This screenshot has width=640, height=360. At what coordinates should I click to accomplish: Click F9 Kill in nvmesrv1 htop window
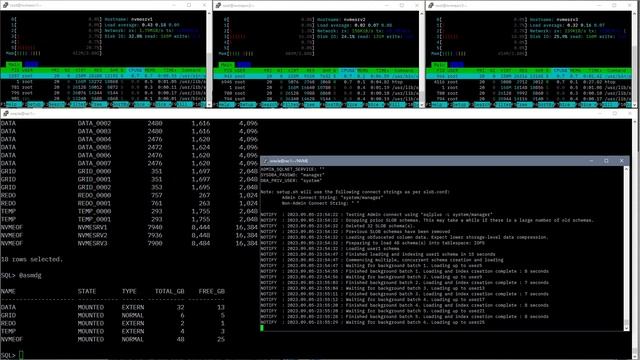[184, 104]
